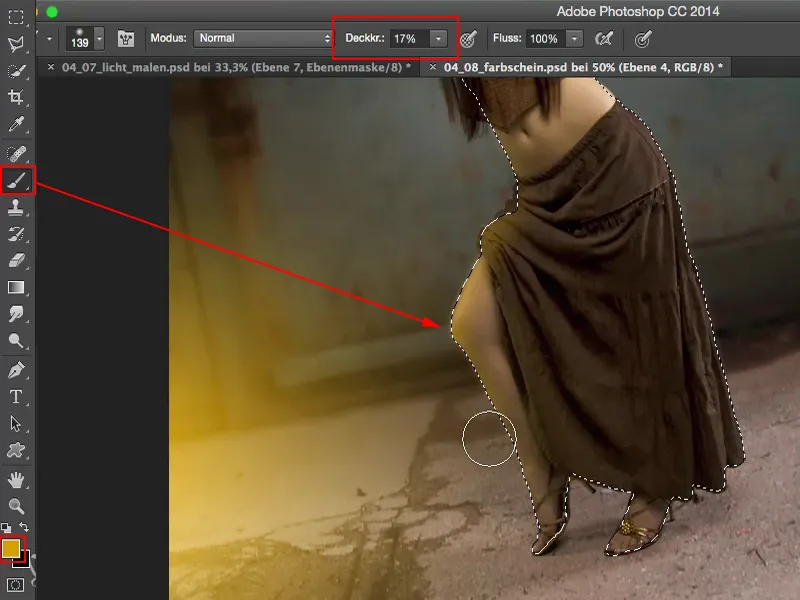Select the Pen tool

pyautogui.click(x=16, y=369)
